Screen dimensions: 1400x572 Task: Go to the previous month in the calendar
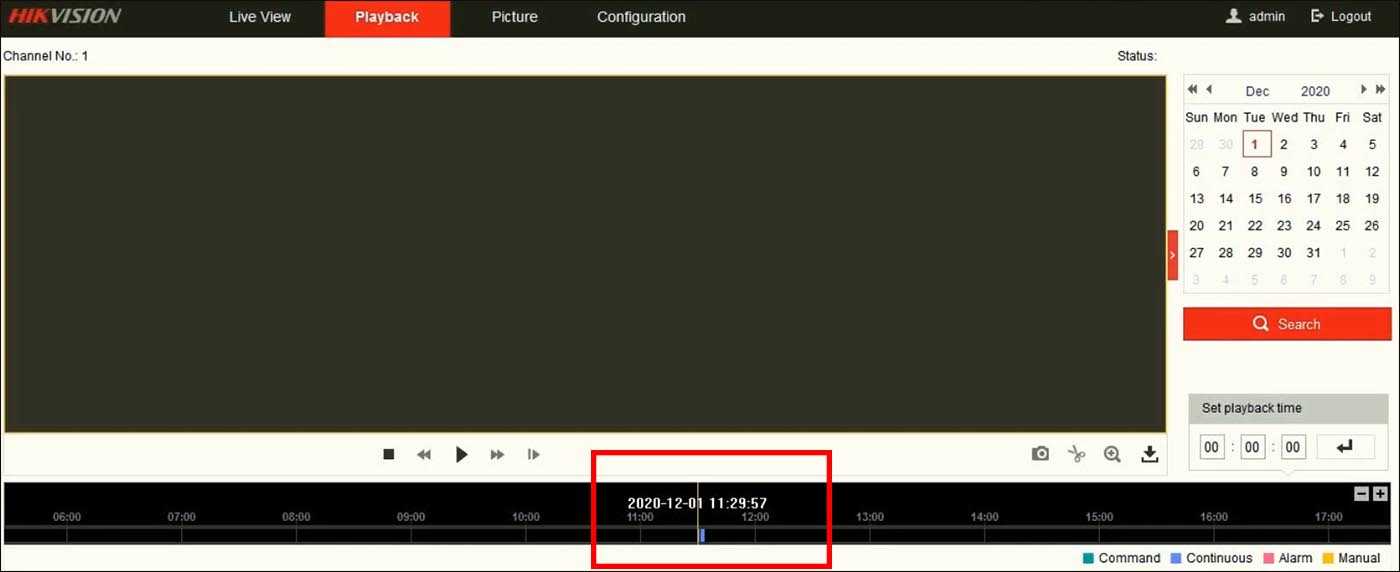pyautogui.click(x=1209, y=90)
